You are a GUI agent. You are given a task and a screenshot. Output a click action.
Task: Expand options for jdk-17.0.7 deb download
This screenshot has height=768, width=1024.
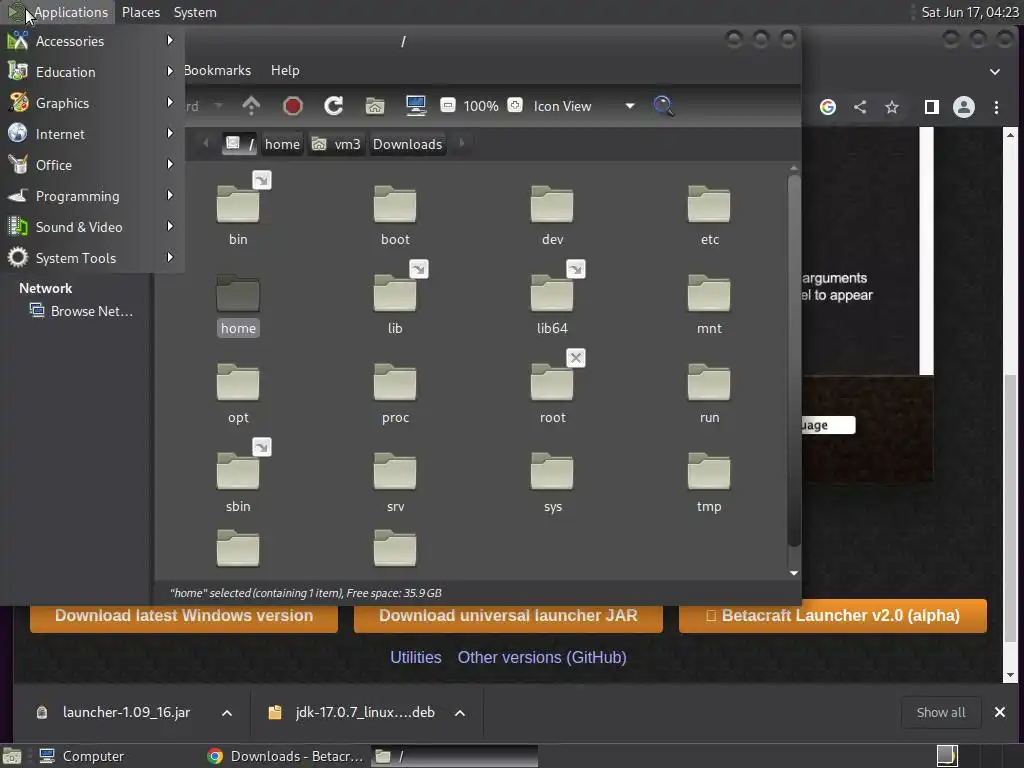click(x=460, y=713)
